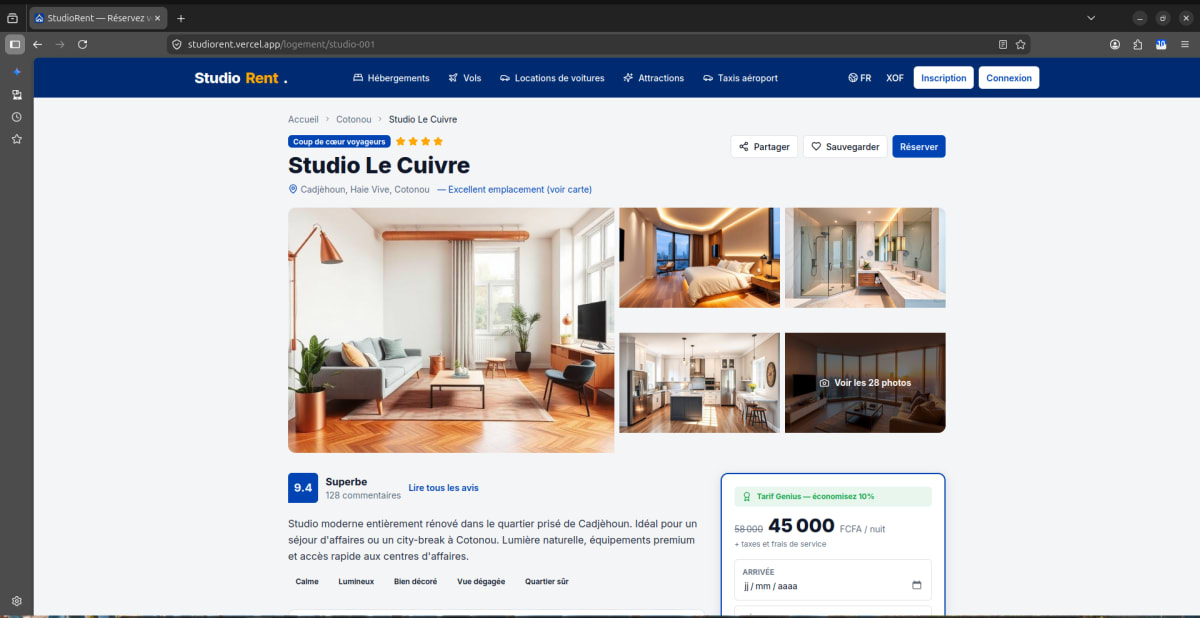Click the Bien décoré tag

click(x=415, y=581)
